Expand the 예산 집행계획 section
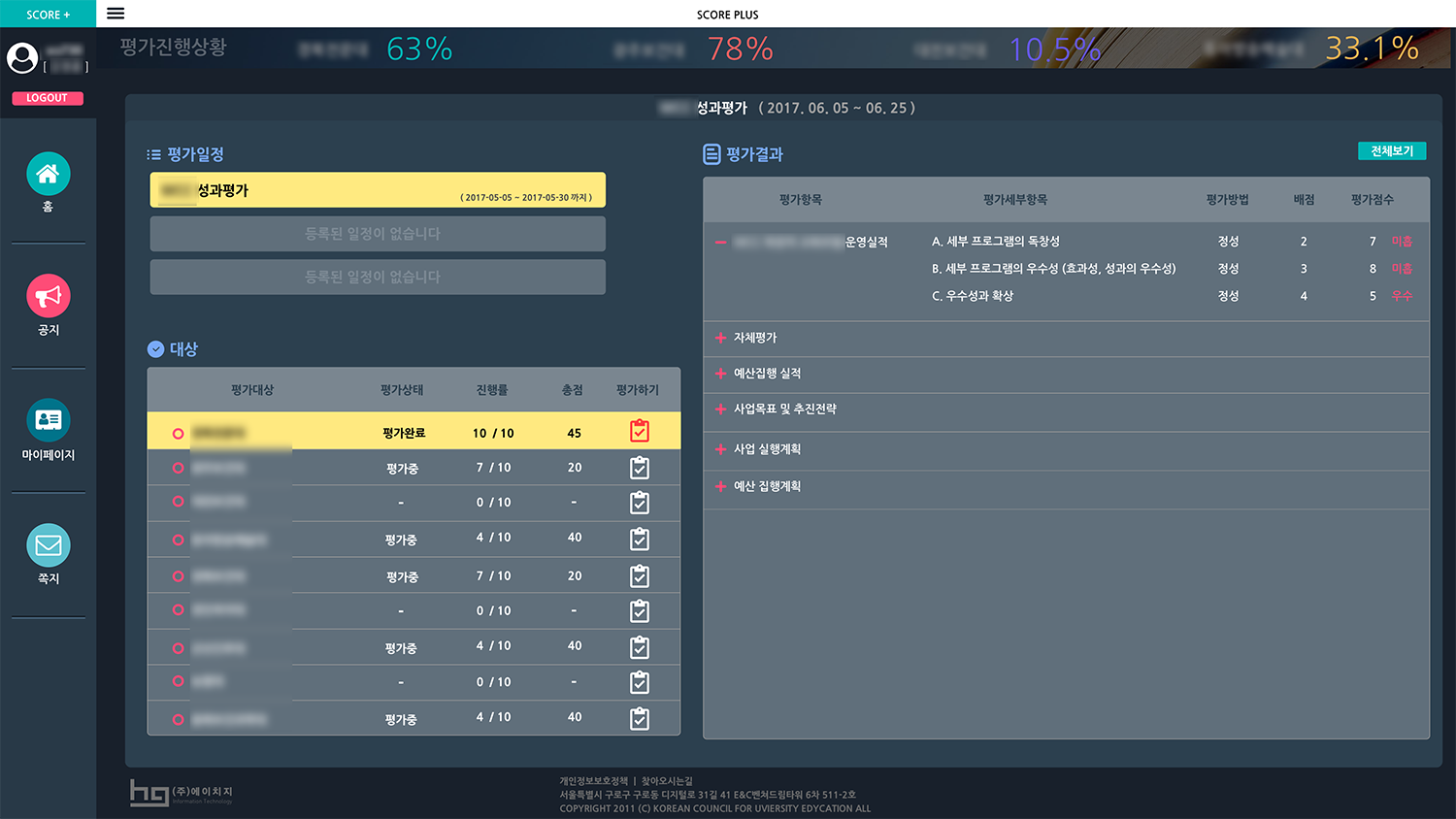 point(720,486)
